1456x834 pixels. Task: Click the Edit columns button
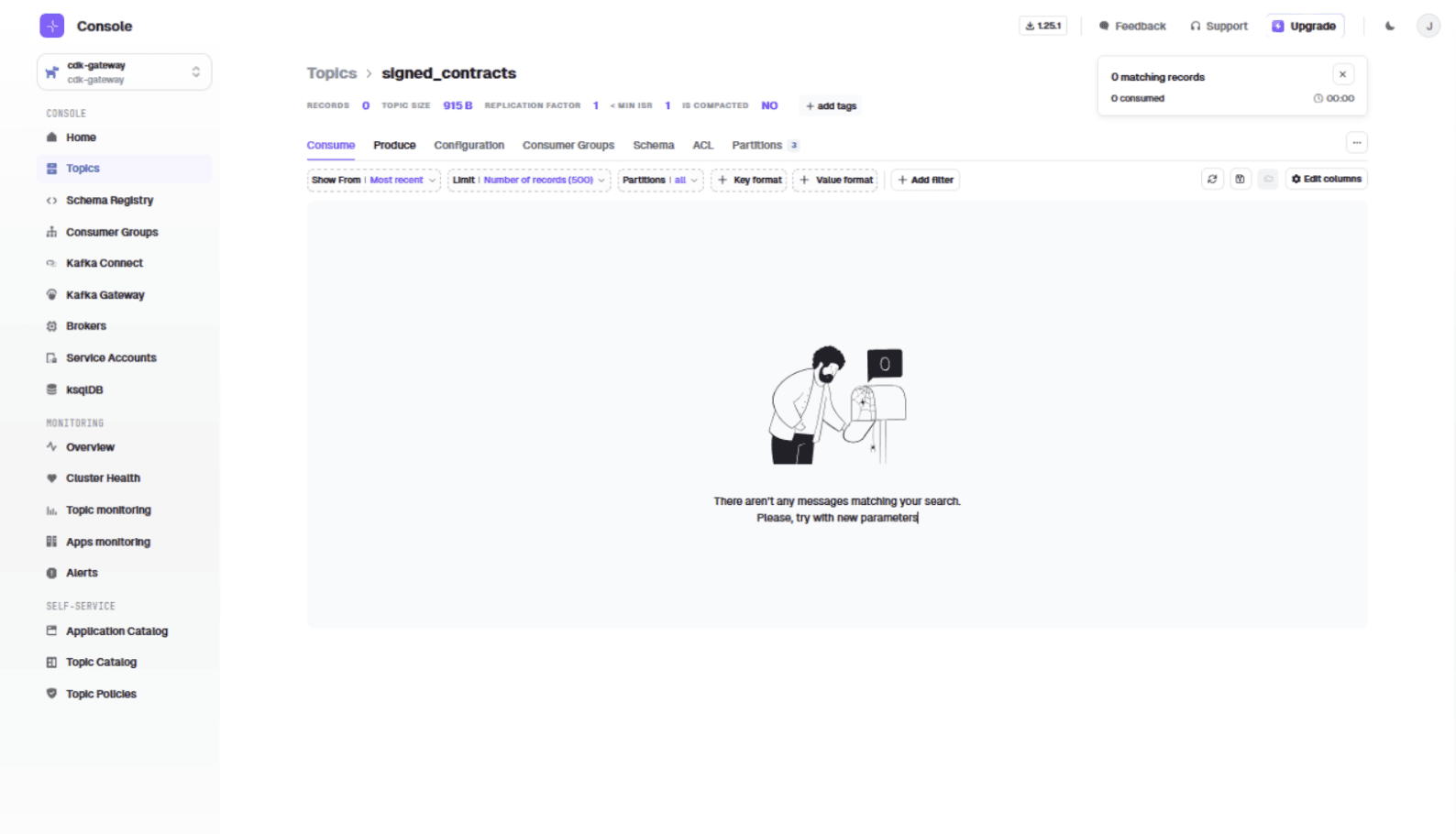coord(1326,180)
